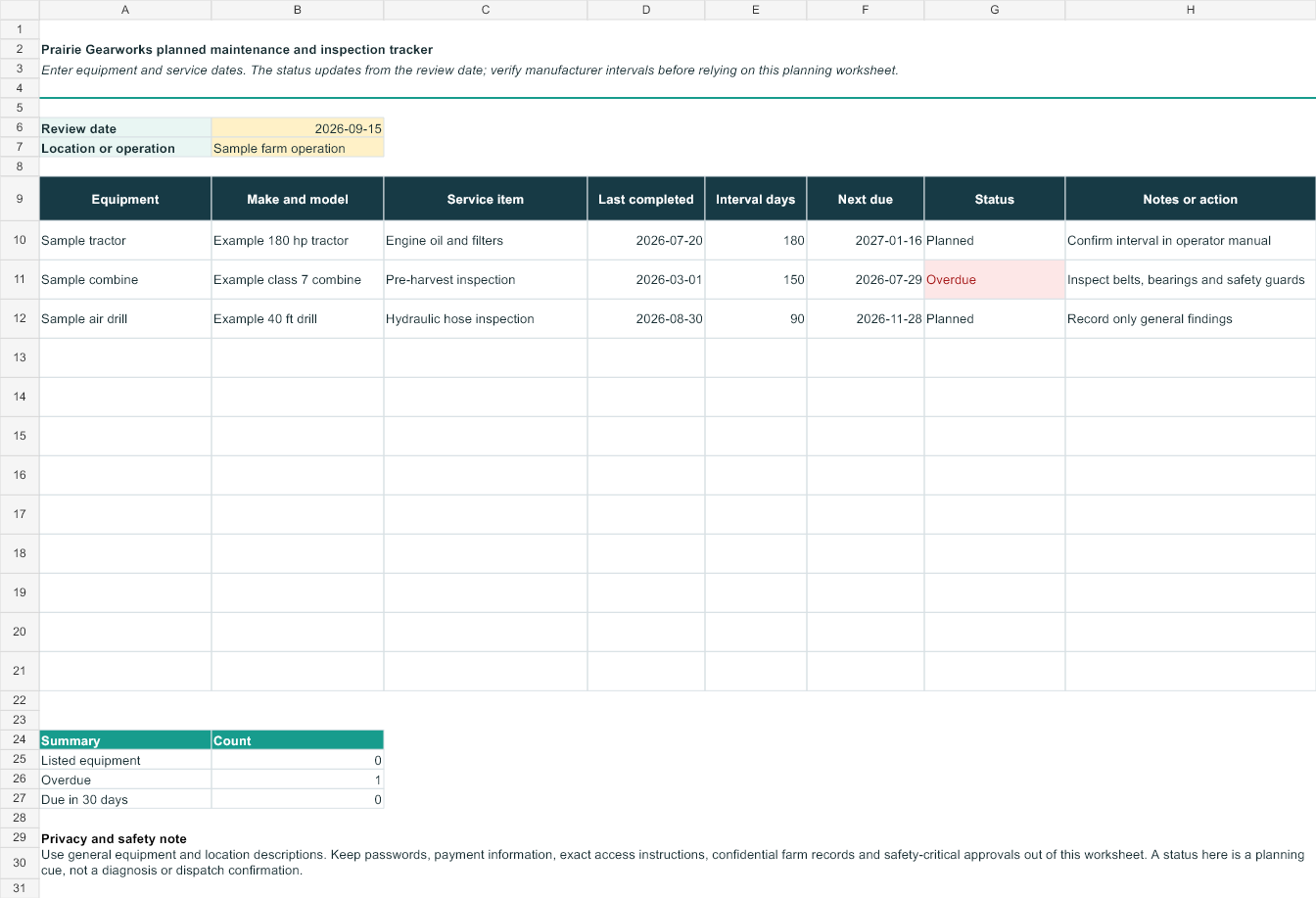Select last completed date 2026-08-30
Screen dimensions: 1316x898
coord(646,318)
